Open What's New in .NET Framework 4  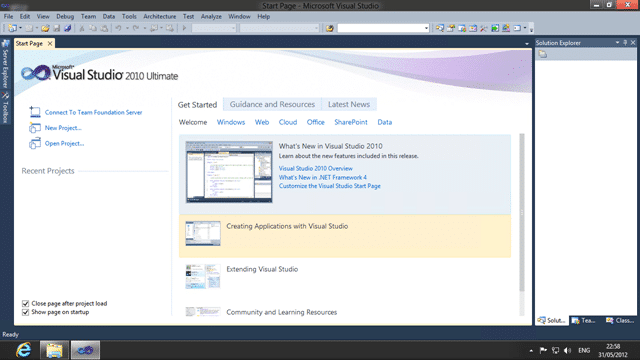tap(322, 177)
